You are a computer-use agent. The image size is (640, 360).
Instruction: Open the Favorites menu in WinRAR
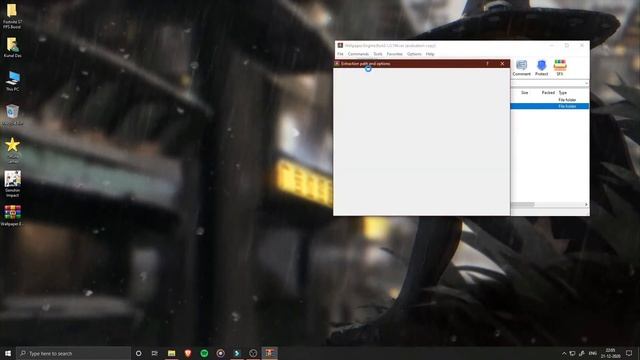[394, 54]
